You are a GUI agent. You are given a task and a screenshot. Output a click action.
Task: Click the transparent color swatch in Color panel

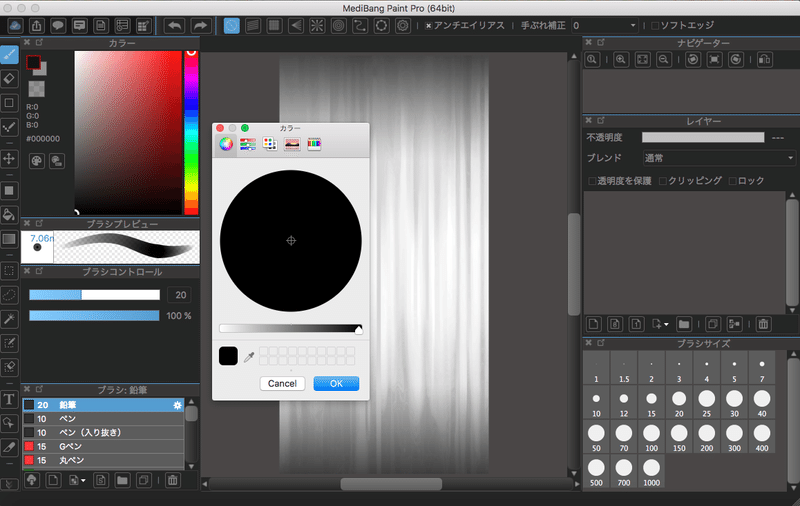[x=36, y=89]
